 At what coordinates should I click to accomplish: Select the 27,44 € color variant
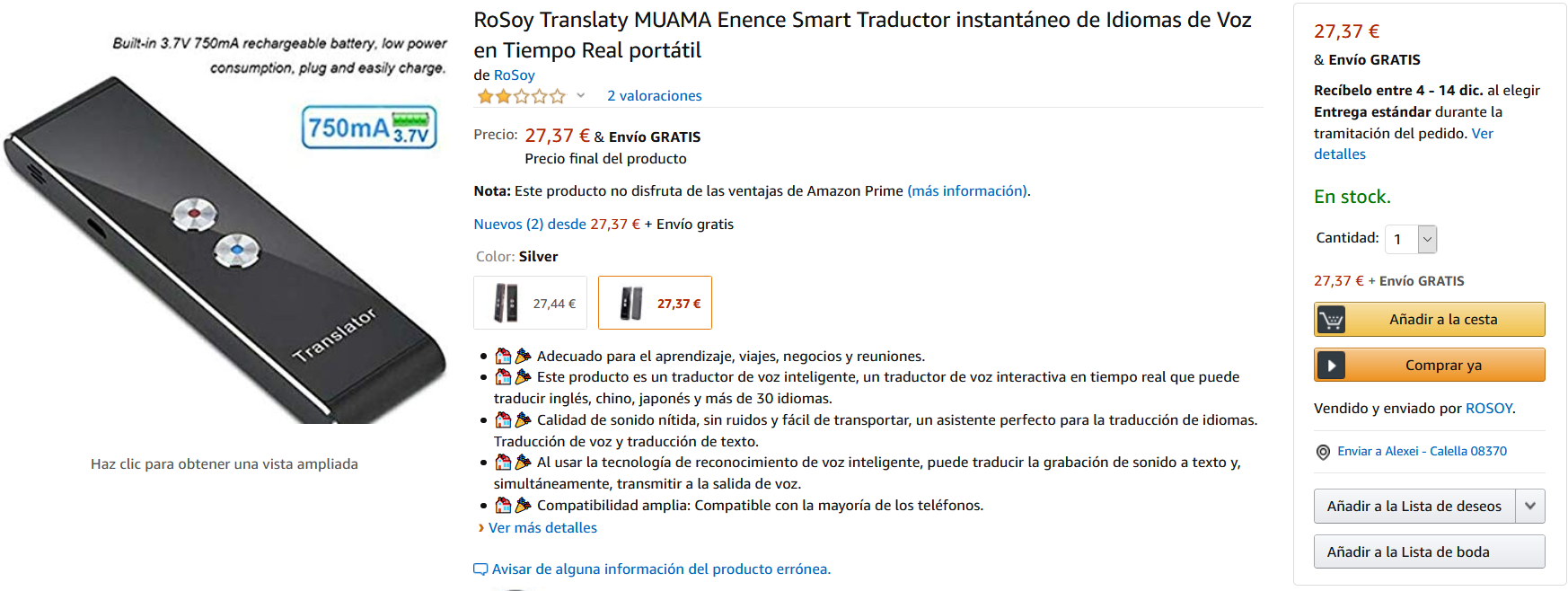tap(530, 304)
